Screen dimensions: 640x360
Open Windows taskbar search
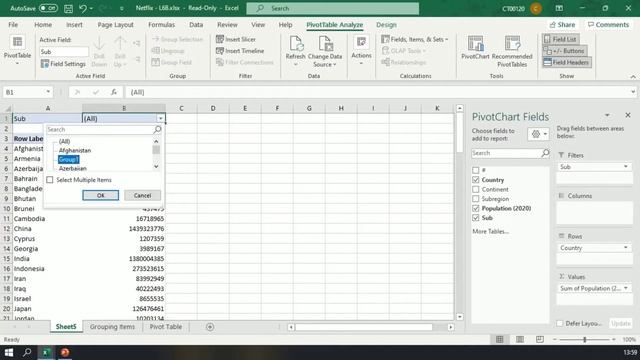tap(27, 352)
